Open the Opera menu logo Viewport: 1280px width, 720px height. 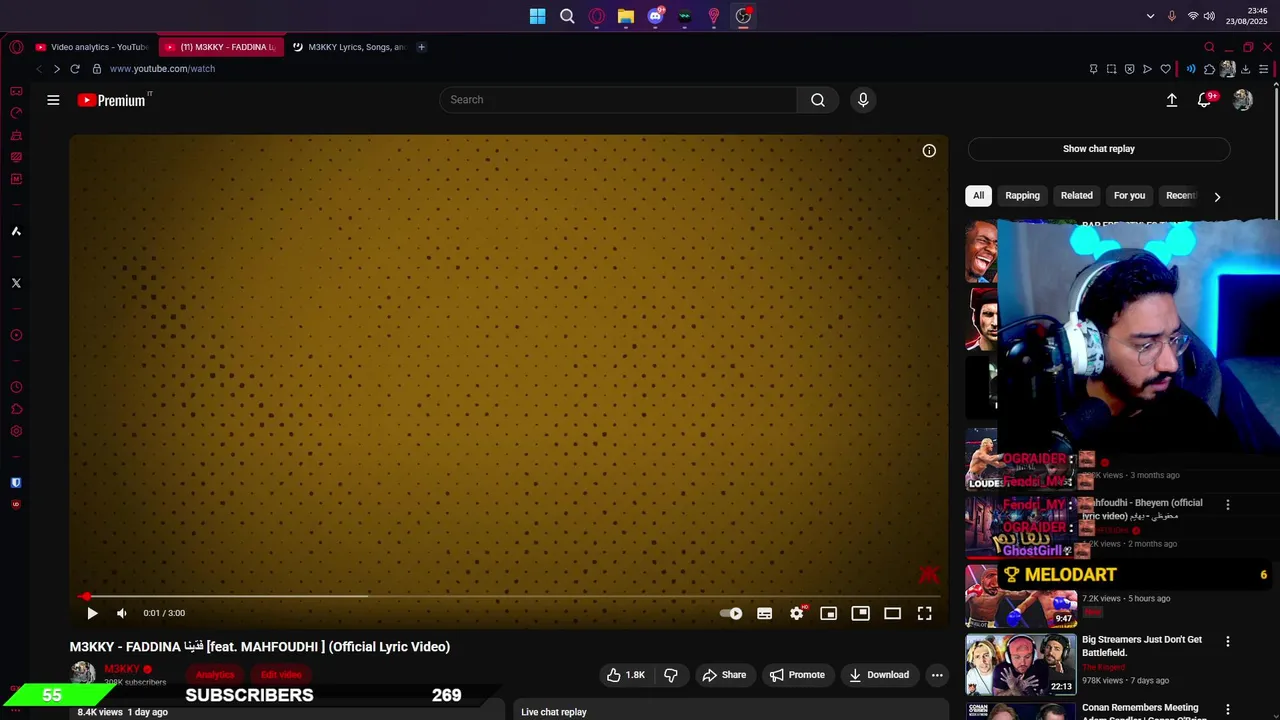(16, 47)
